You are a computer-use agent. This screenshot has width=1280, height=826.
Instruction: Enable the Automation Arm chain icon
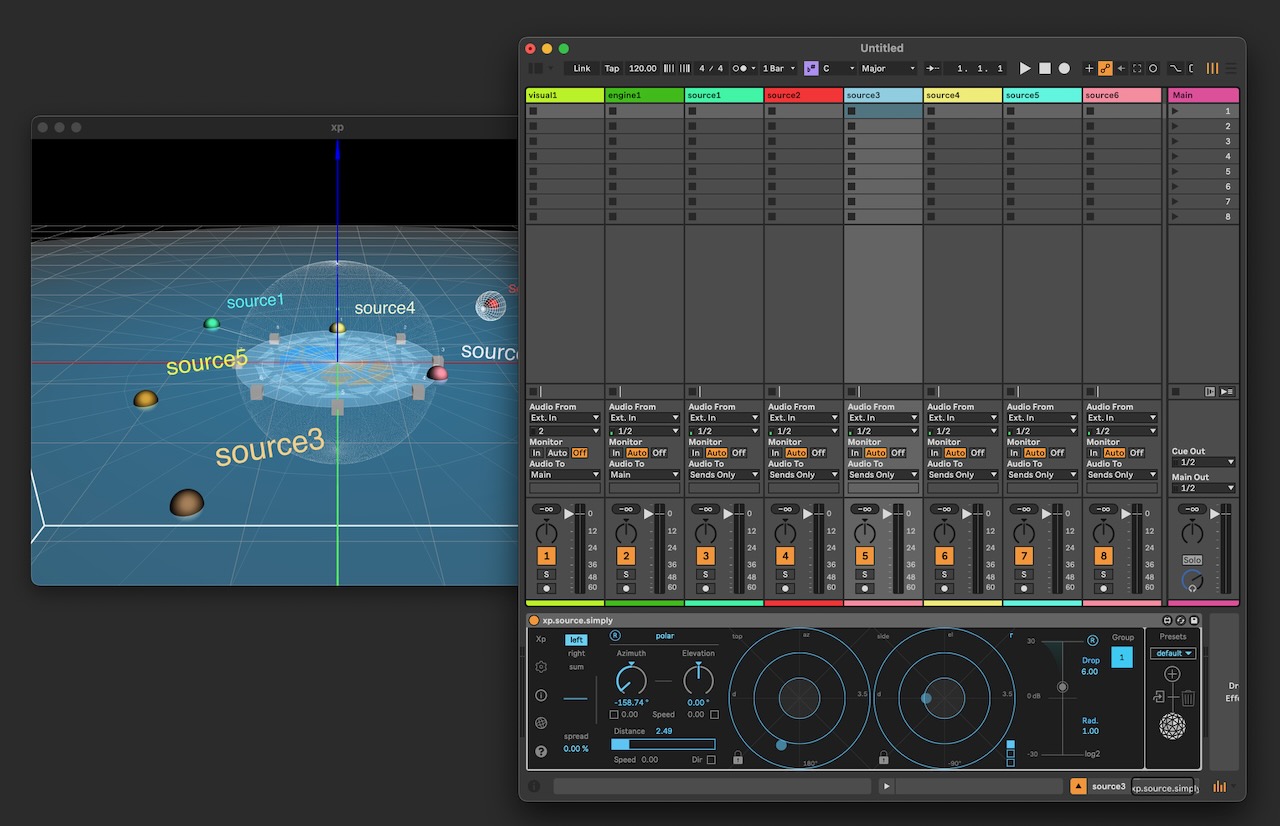pyautogui.click(x=1105, y=68)
